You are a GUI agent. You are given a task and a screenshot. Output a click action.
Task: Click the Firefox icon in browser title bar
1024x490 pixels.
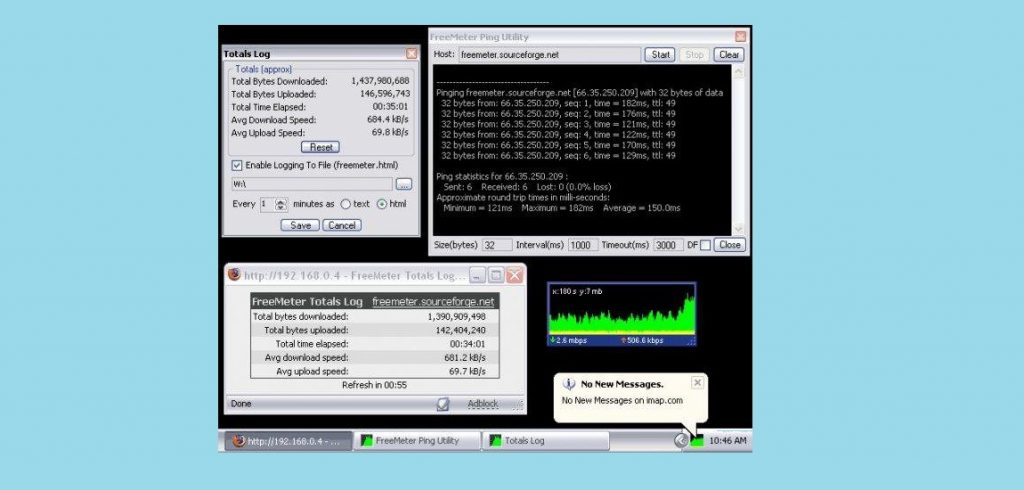pyautogui.click(x=234, y=274)
